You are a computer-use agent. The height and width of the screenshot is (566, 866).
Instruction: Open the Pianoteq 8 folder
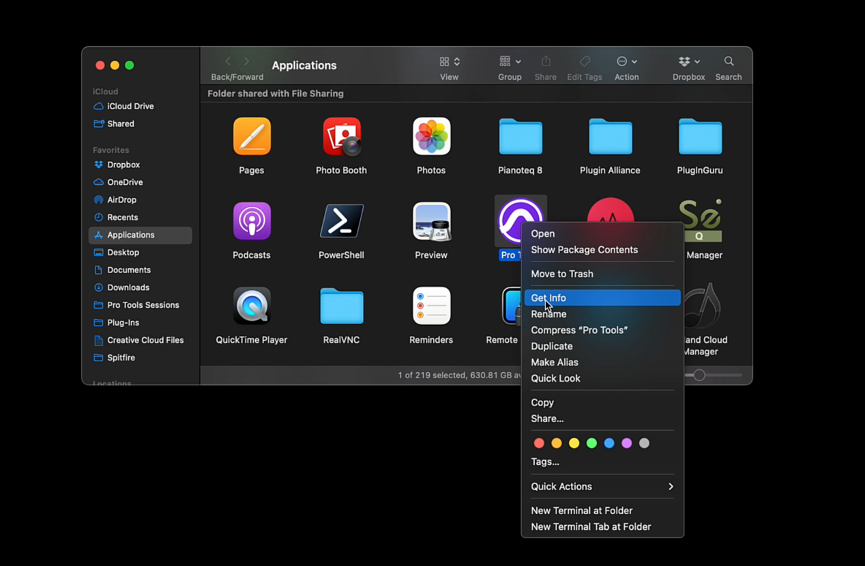click(521, 136)
